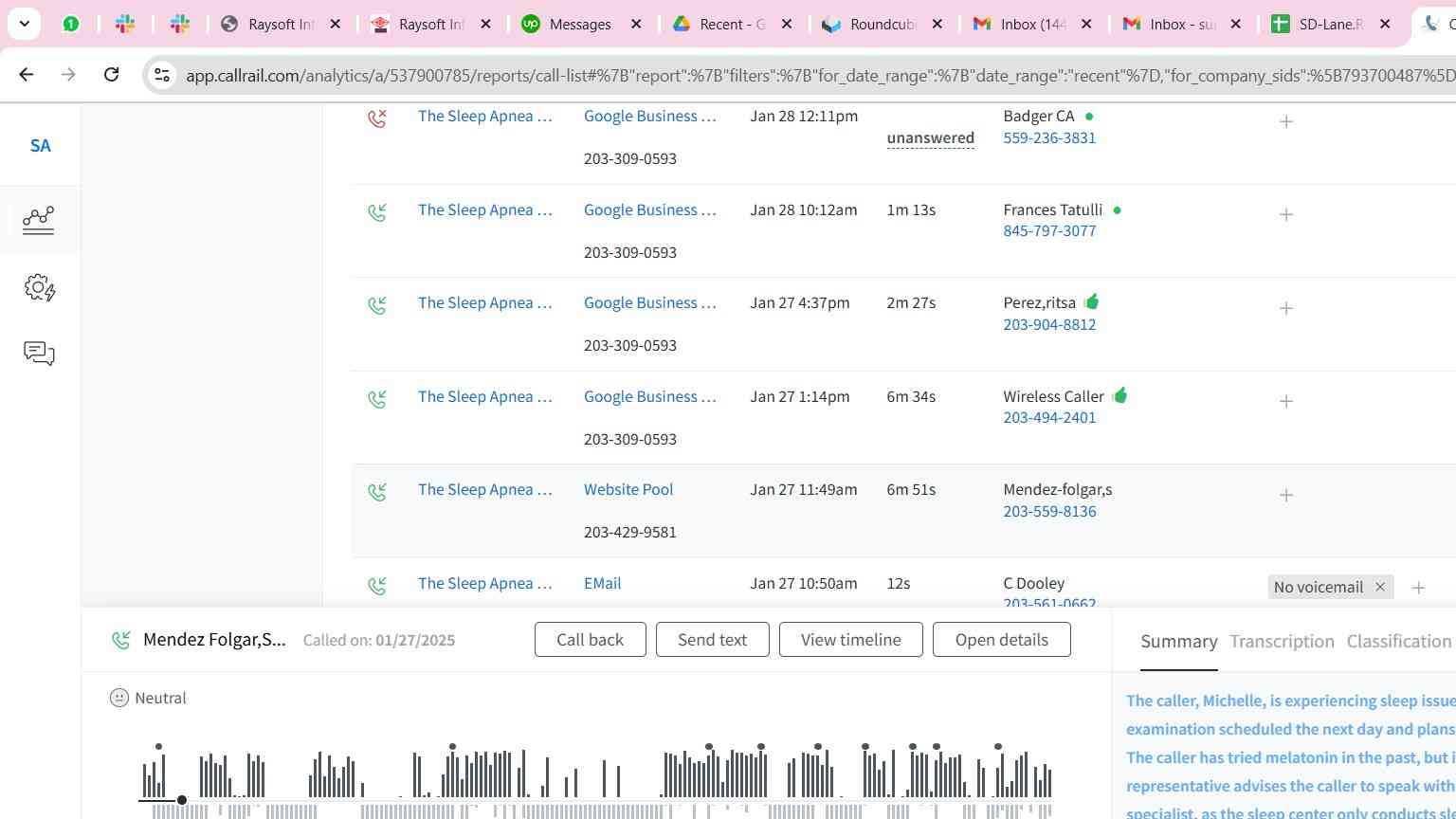Viewport: 1456px width, 819px height.
Task: Click inbound call icon for Perez,ritsa row
Action: (377, 305)
